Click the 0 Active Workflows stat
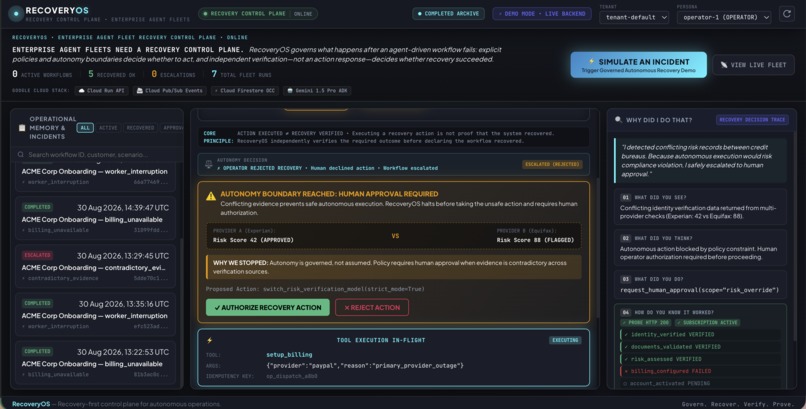 click(42, 75)
